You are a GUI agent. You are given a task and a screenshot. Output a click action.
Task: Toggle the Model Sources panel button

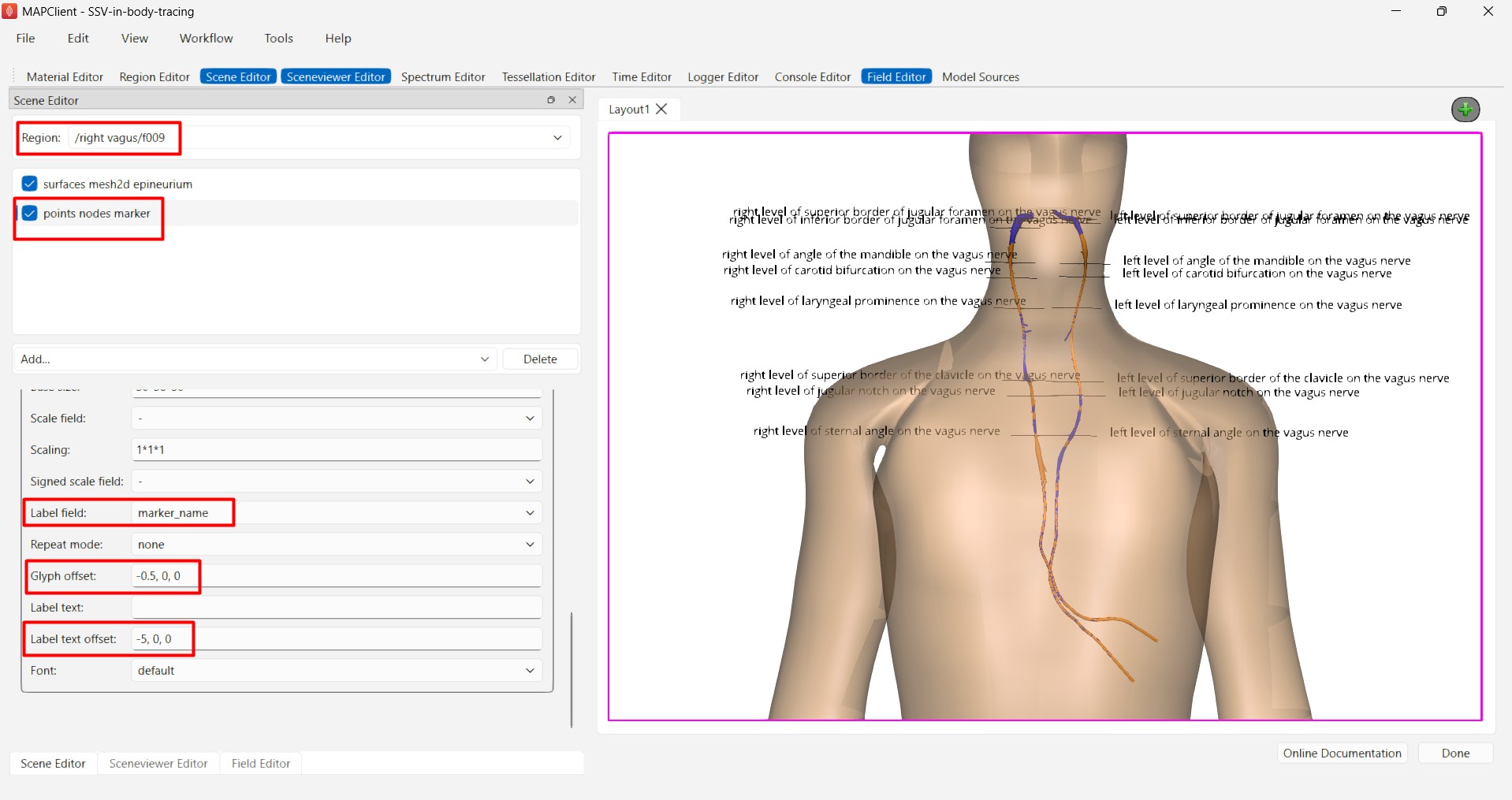[x=981, y=76]
